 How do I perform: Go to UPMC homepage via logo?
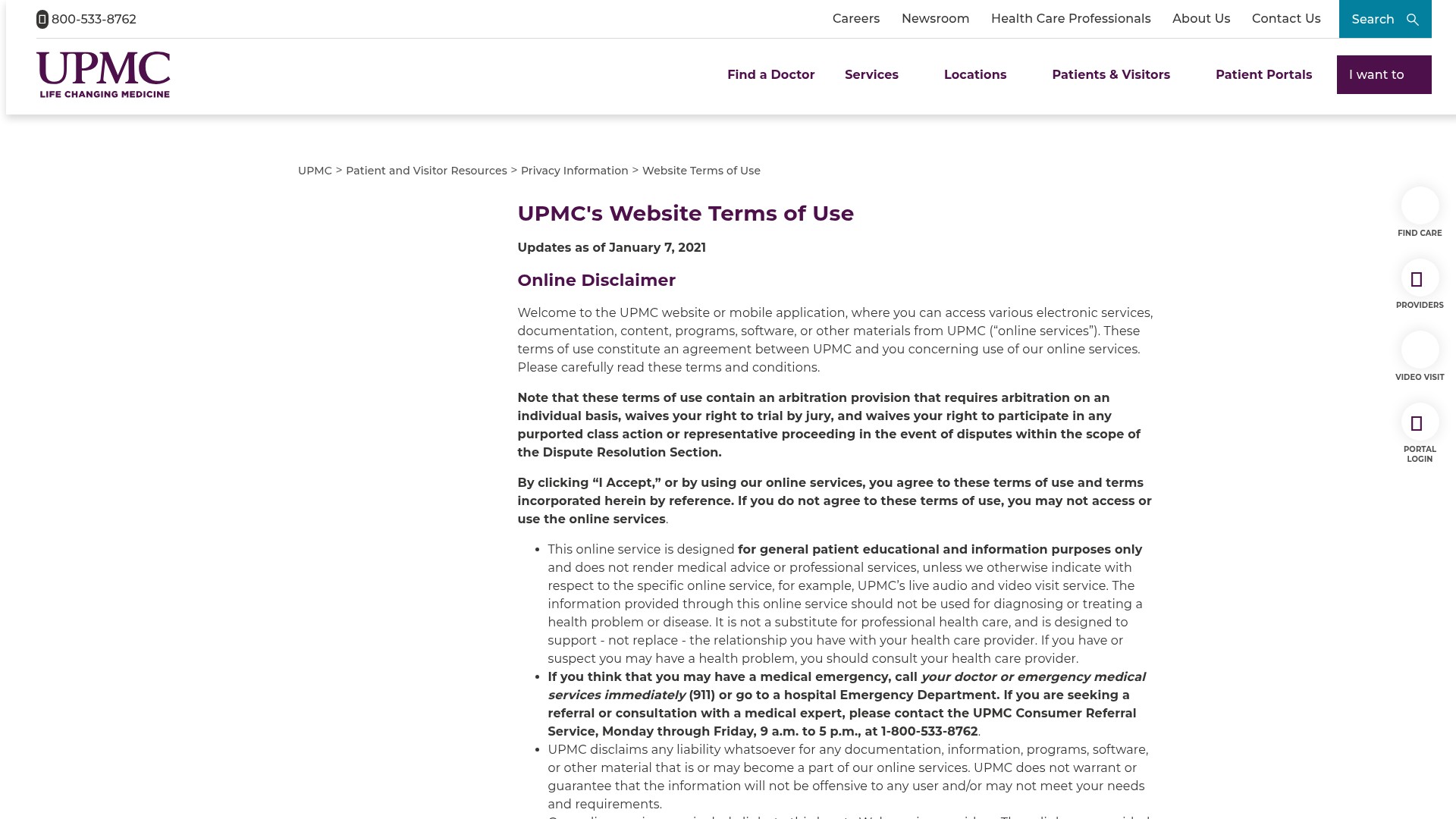[103, 74]
